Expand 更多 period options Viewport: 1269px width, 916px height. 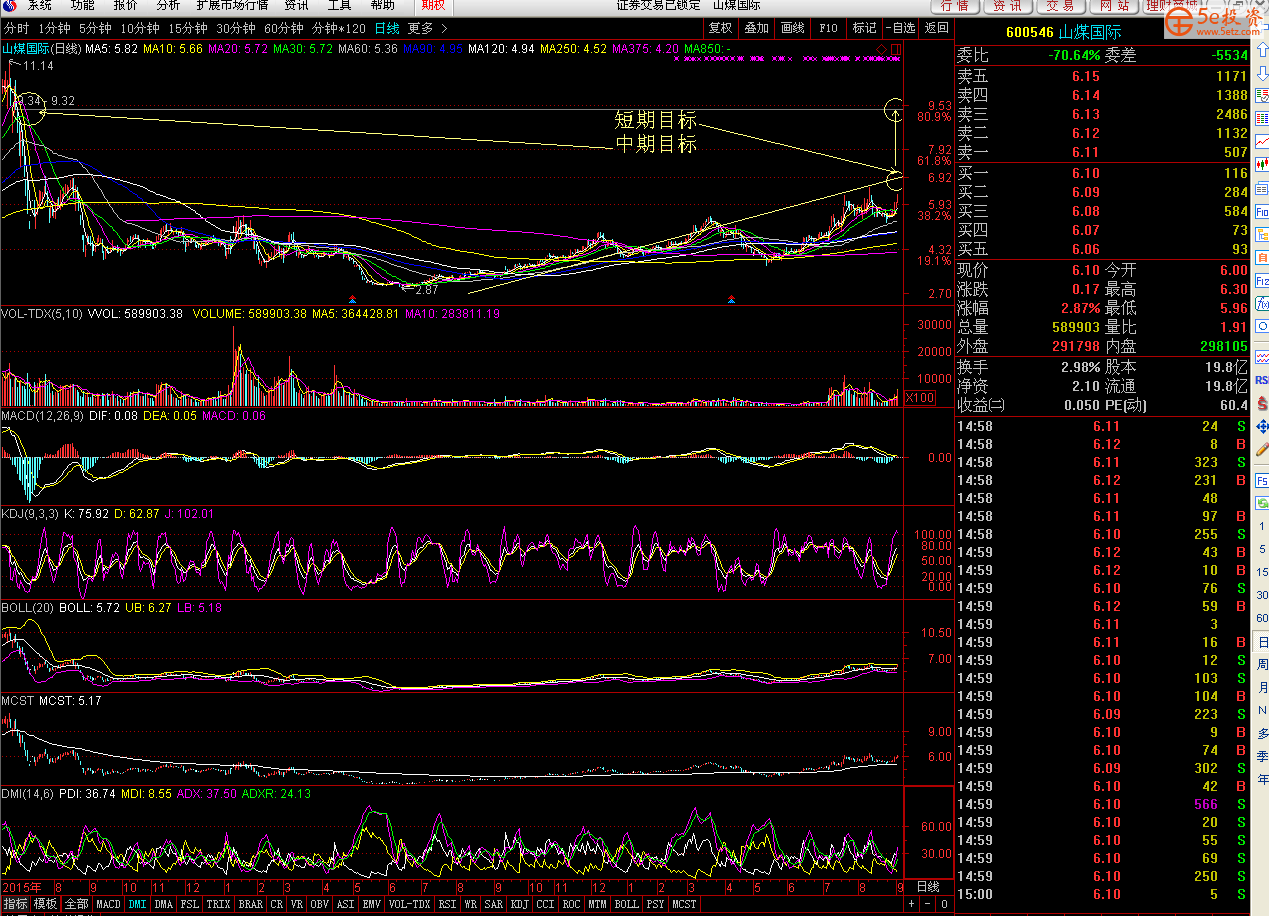point(427,28)
